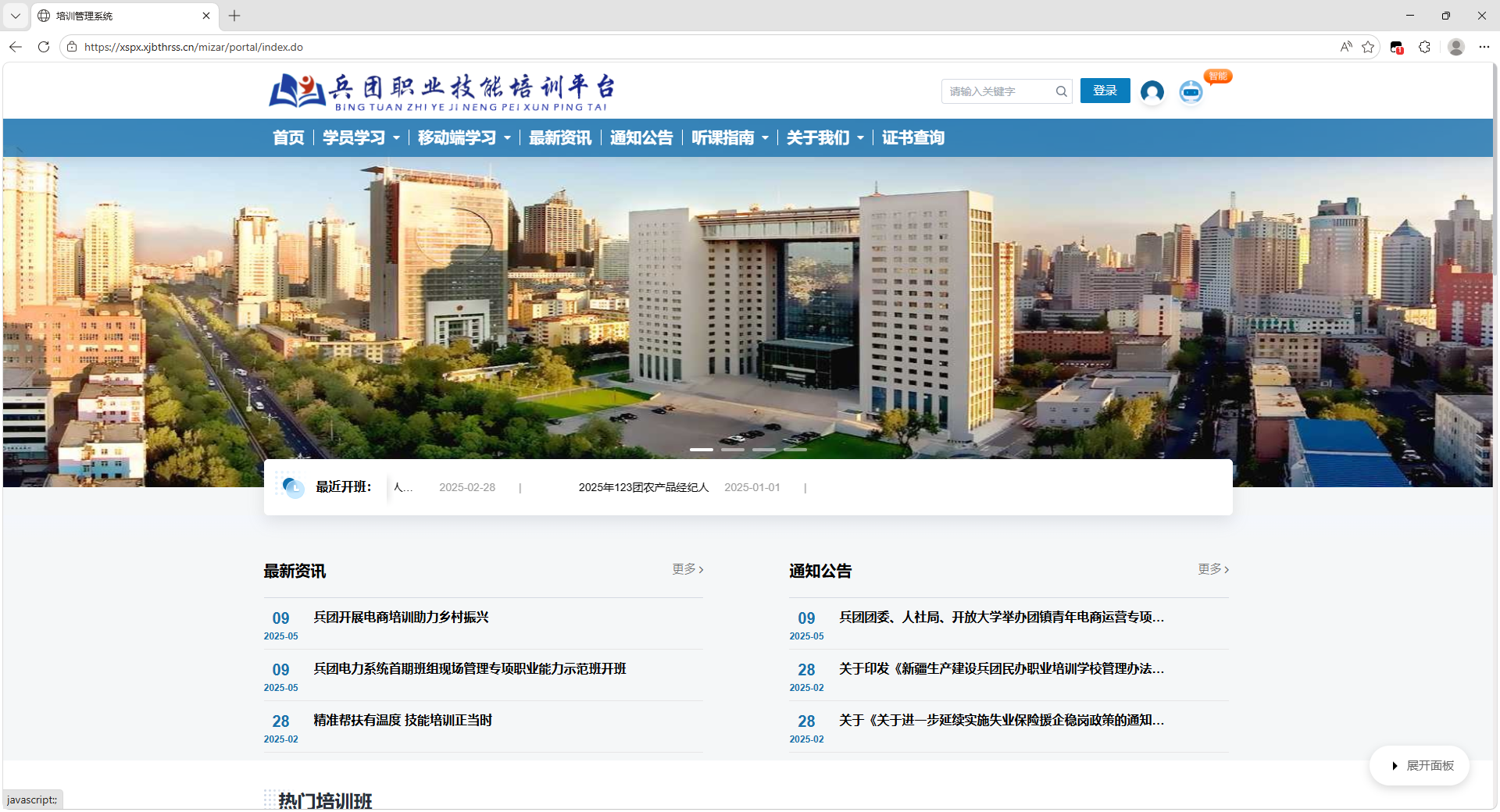The image size is (1500, 812).
Task: Add page to favorites star icon
Action: coord(1368,47)
